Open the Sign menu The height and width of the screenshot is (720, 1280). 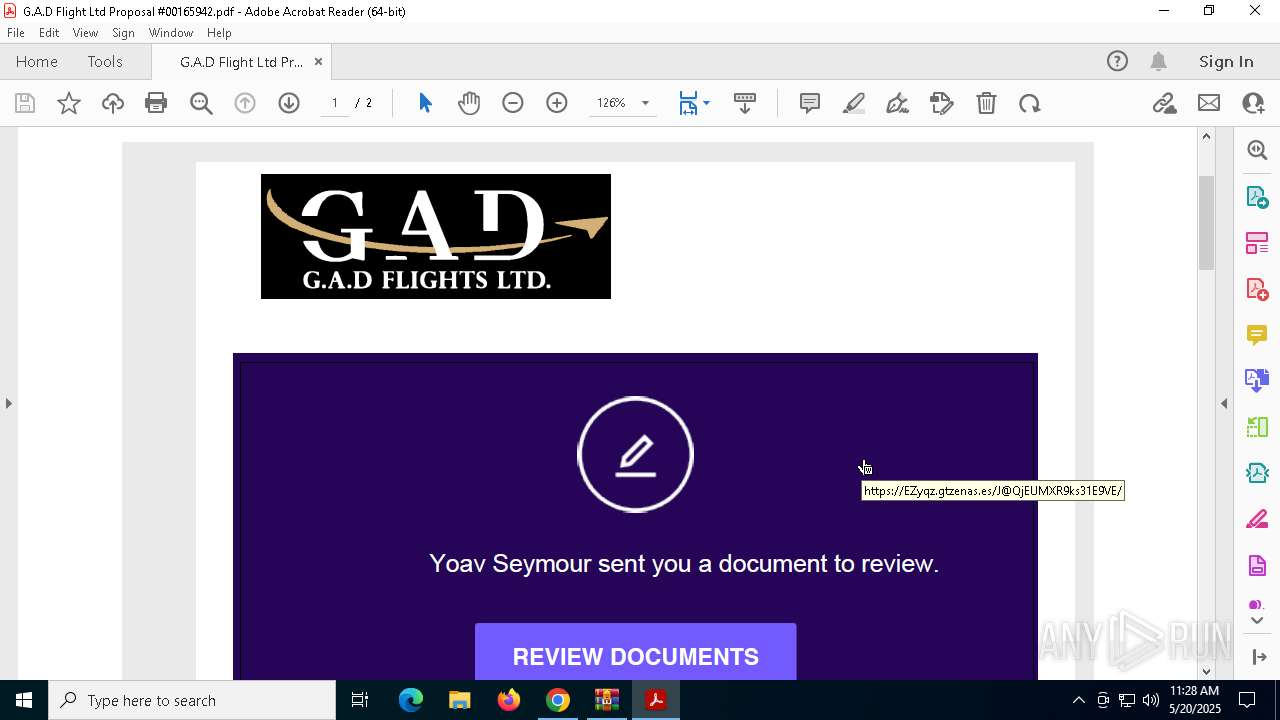pos(123,33)
